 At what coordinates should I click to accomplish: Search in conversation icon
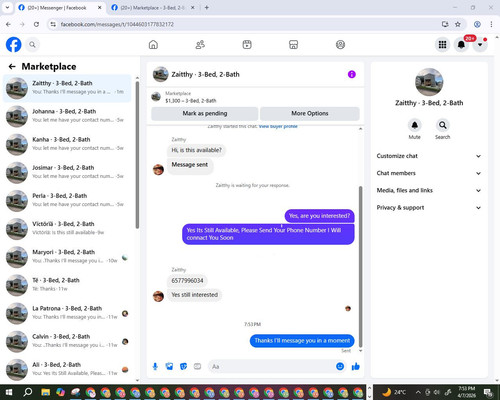pyautogui.click(x=443, y=125)
